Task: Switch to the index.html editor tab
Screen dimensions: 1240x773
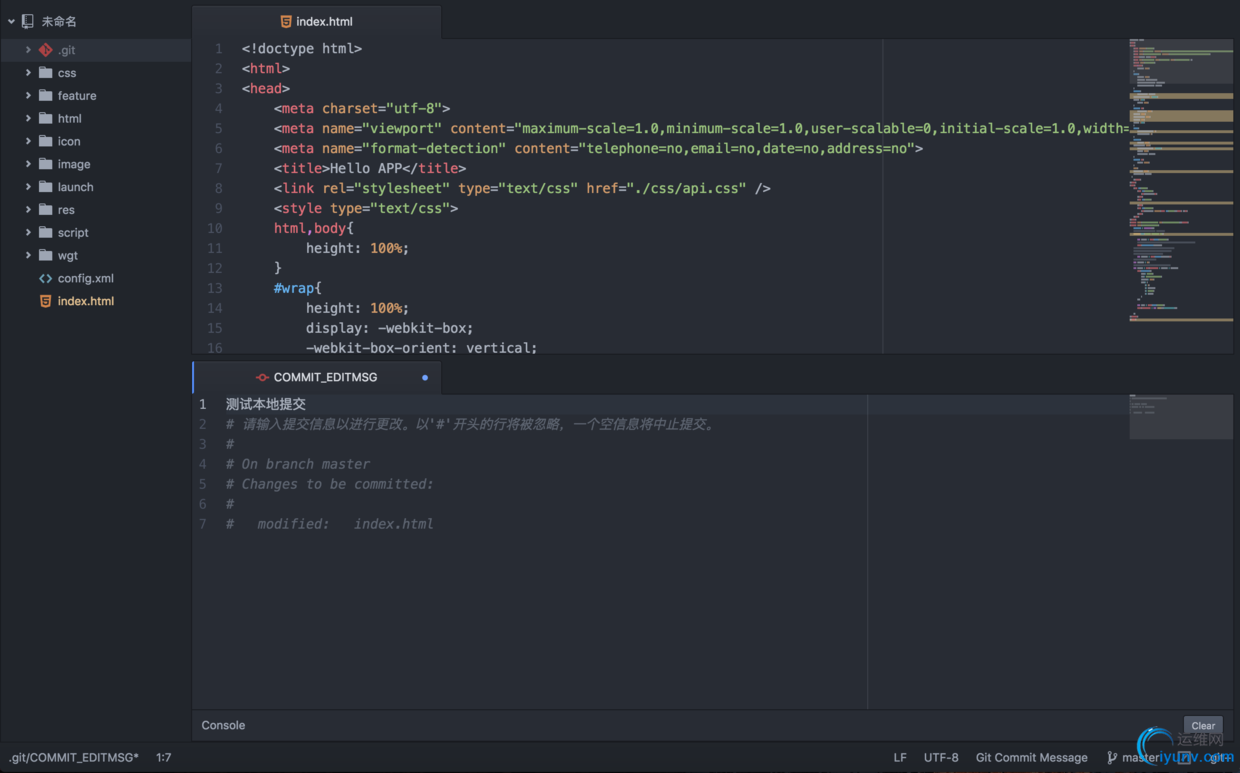Action: pos(324,22)
